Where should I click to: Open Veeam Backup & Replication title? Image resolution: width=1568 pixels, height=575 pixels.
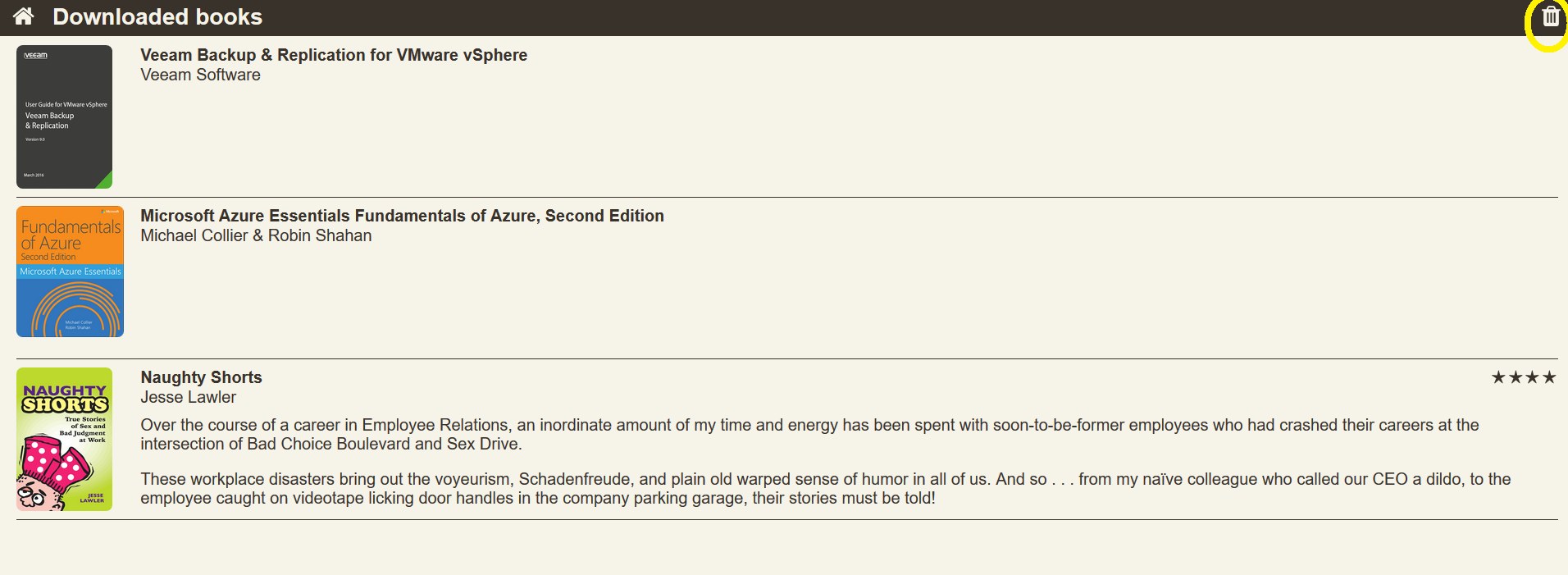click(x=334, y=55)
